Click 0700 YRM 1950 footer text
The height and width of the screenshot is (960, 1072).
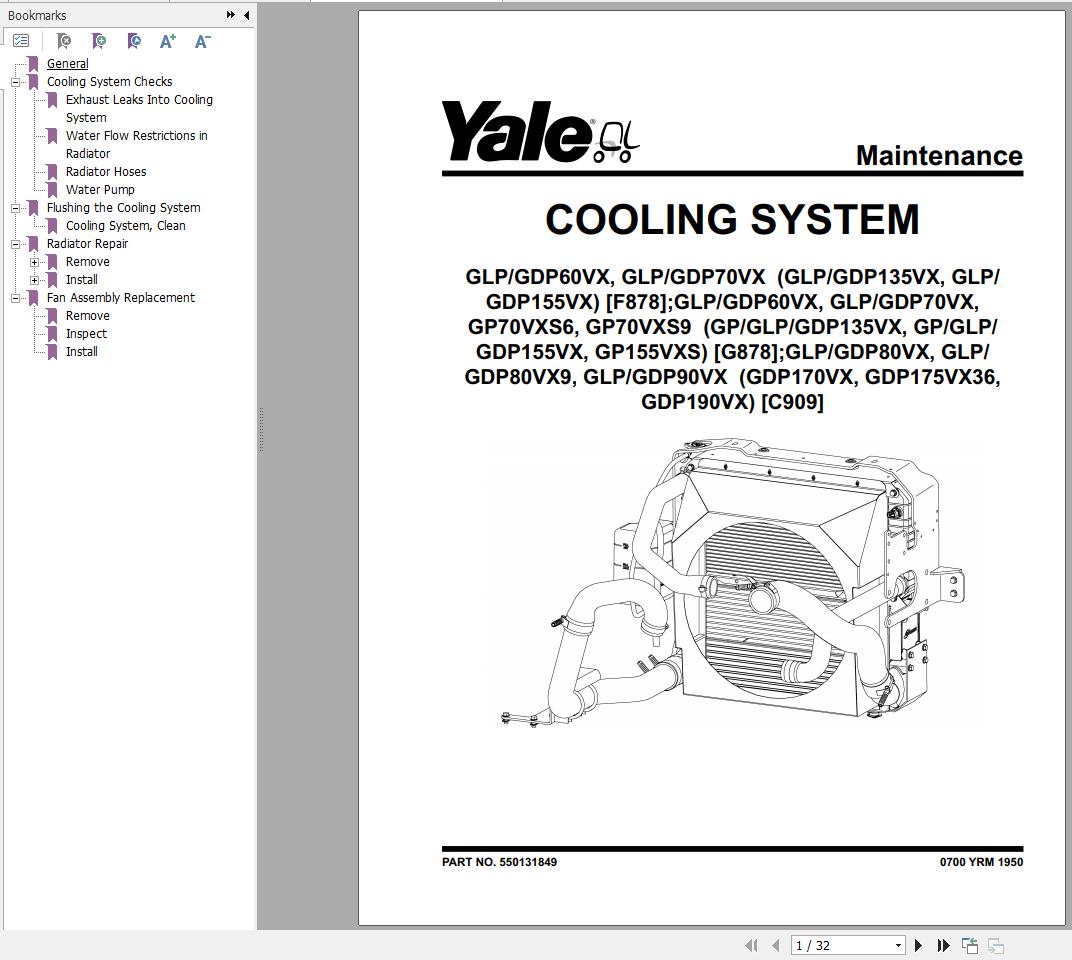(981, 862)
